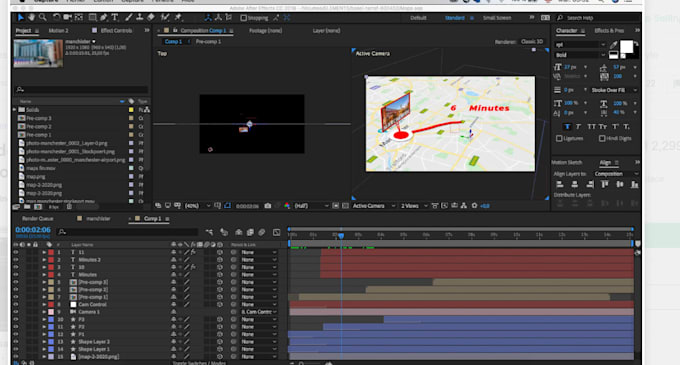Hide the Minutes 2 layer with eye icon
The width and height of the screenshot is (680, 365).
16,260
